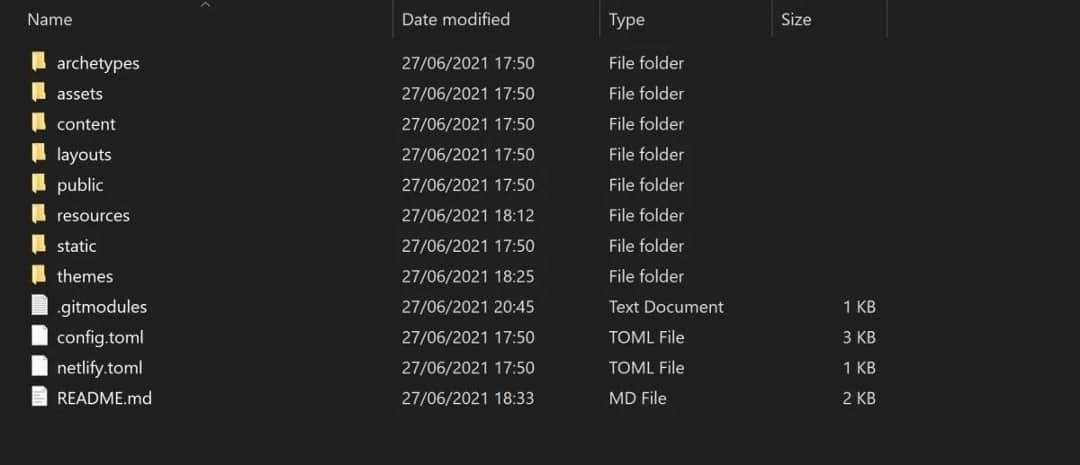This screenshot has width=1080, height=465.
Task: Click the Type column header
Action: click(627, 19)
